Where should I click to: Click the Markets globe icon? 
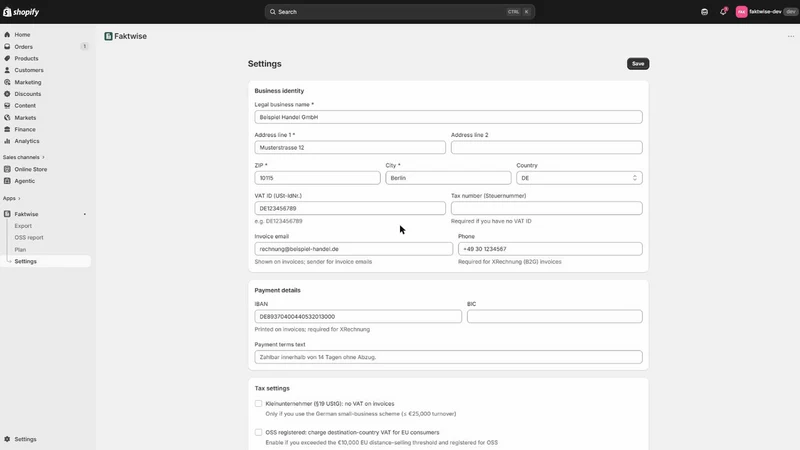[x=7, y=117]
